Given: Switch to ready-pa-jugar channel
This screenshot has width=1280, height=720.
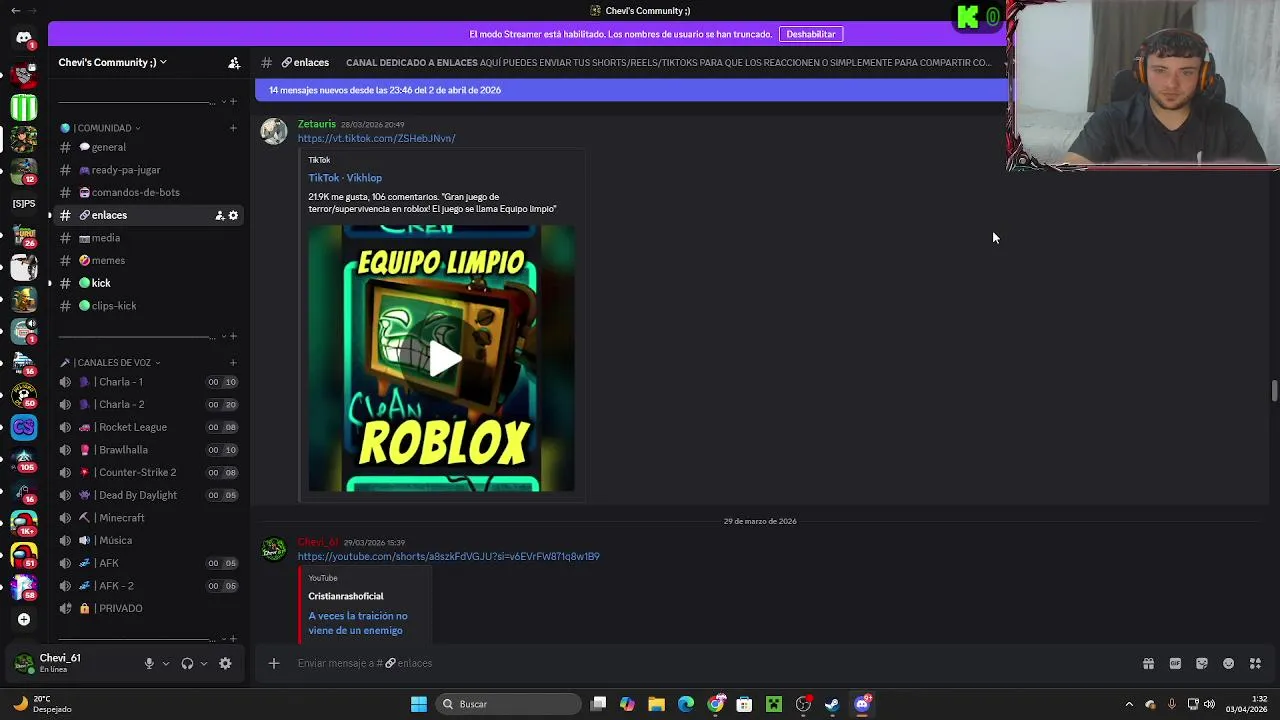Looking at the screenshot, I should [x=148, y=170].
